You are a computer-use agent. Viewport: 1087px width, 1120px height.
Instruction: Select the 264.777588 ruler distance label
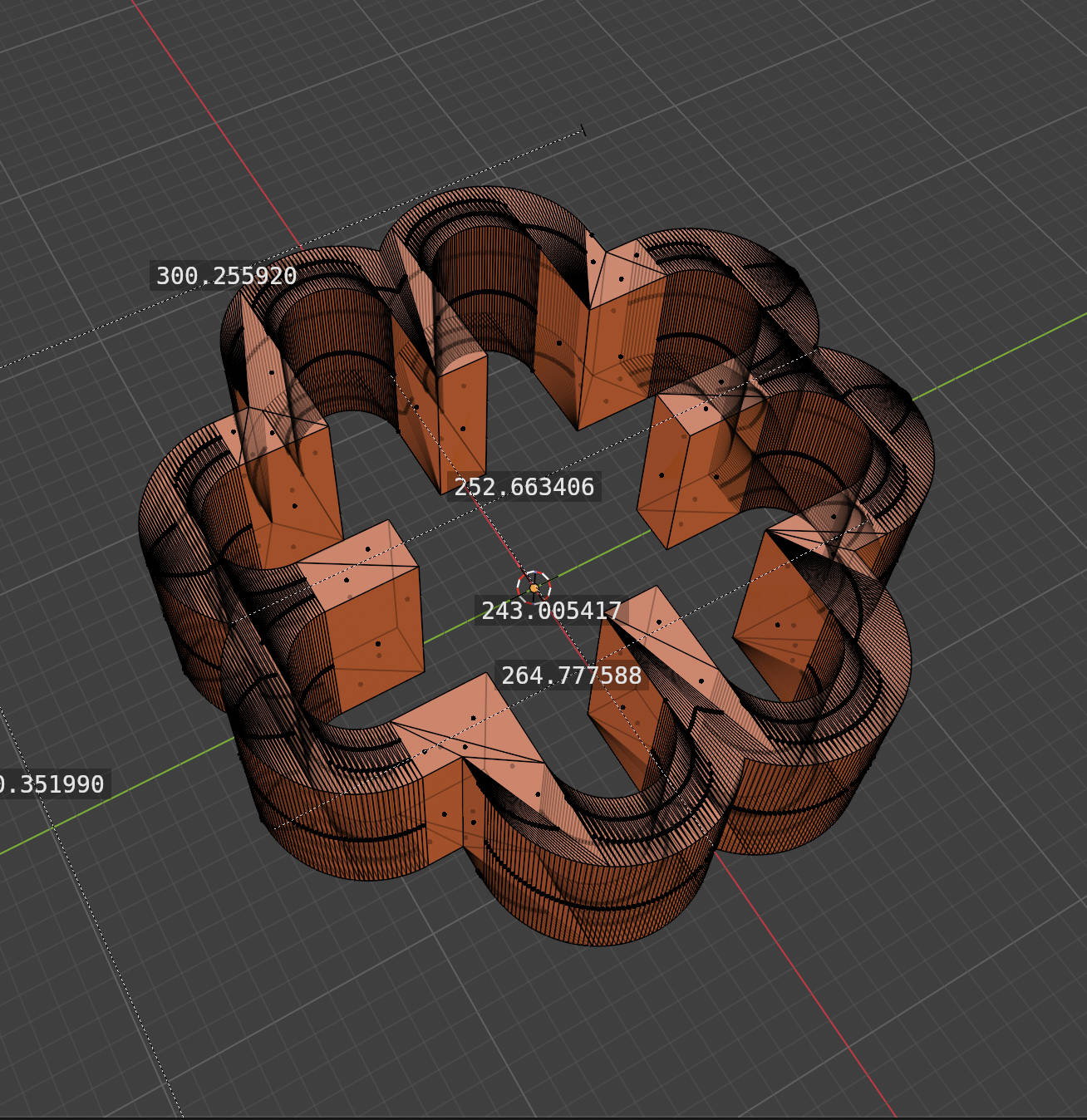[x=571, y=675]
